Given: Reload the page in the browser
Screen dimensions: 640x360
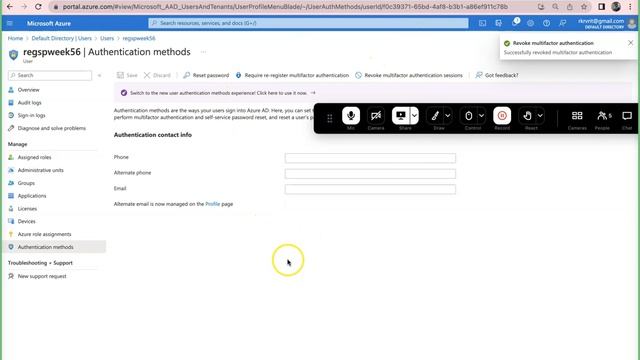Looking at the screenshot, I should (x=38, y=7).
